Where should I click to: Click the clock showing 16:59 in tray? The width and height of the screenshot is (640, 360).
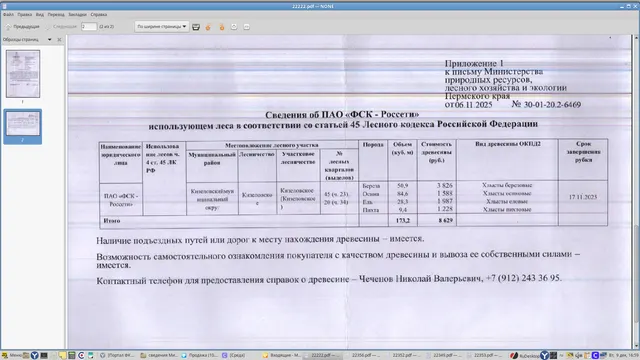click(624, 356)
